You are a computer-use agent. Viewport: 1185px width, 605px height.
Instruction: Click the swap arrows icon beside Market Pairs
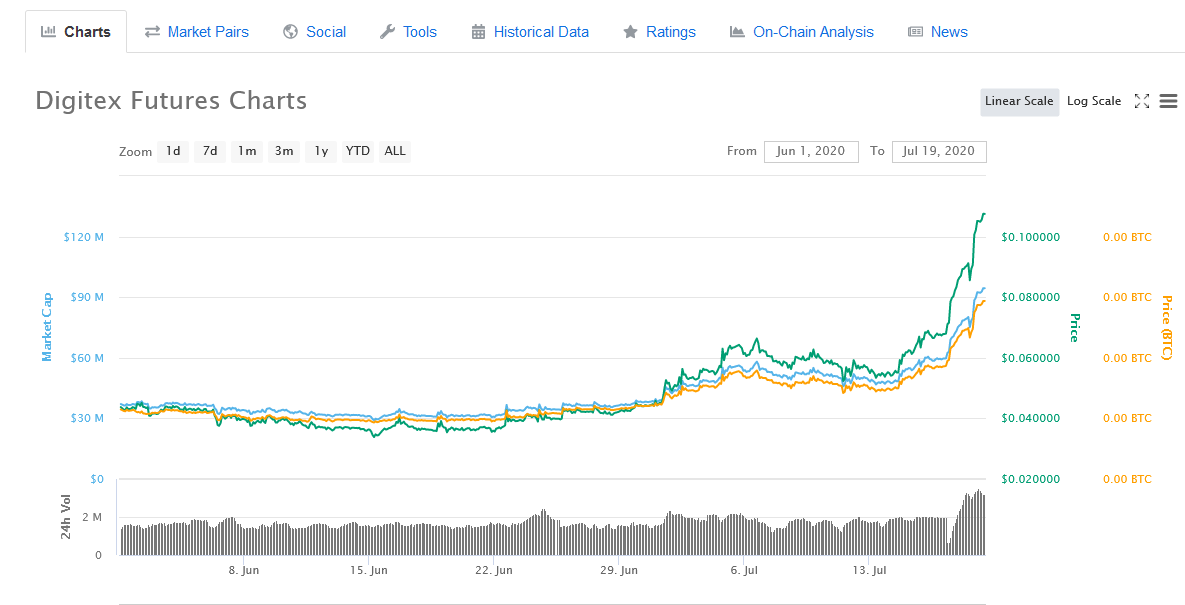click(x=152, y=32)
